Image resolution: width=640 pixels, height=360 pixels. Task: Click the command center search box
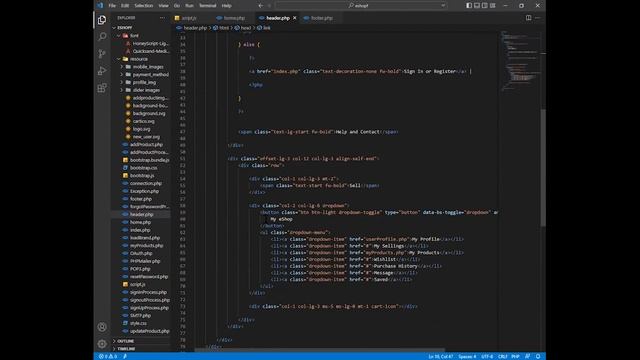point(361,6)
